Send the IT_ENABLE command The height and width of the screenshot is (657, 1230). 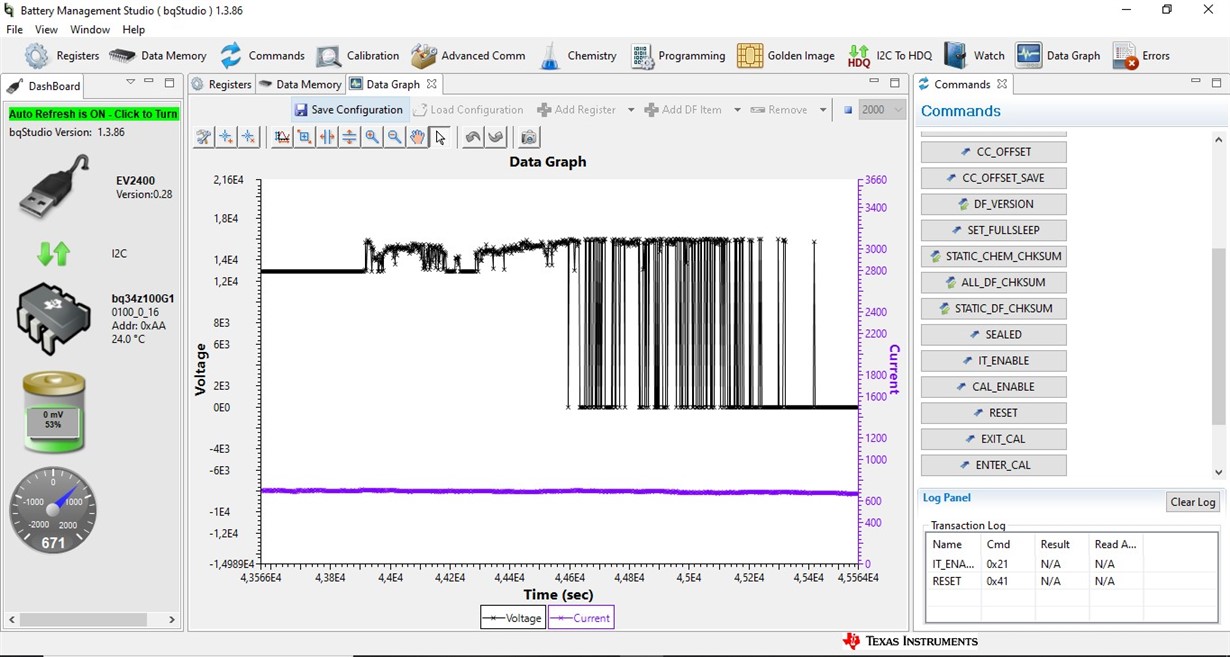(x=994, y=360)
